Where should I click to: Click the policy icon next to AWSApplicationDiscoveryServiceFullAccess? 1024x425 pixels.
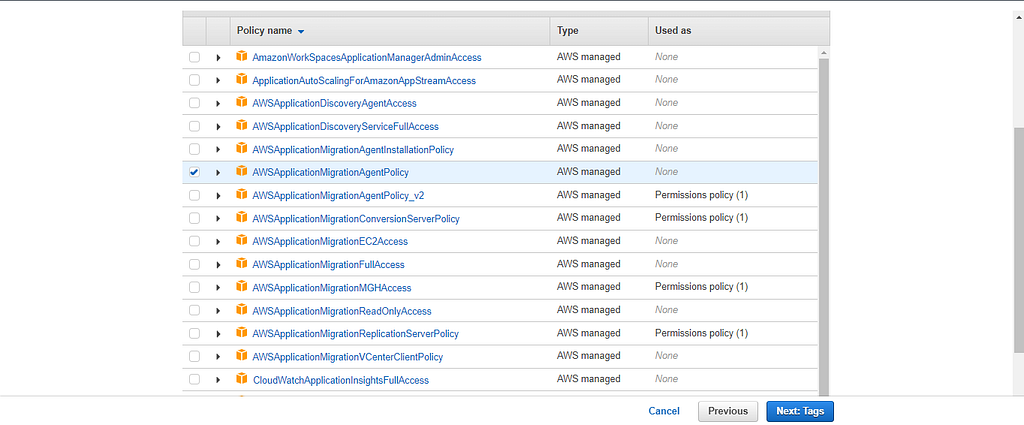click(242, 125)
